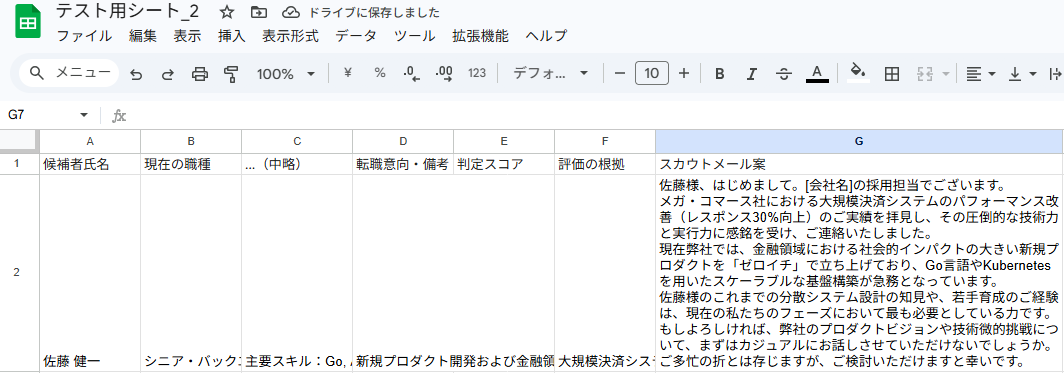The image size is (1064, 373).
Task: Open the 編集 menu
Action: (x=142, y=37)
